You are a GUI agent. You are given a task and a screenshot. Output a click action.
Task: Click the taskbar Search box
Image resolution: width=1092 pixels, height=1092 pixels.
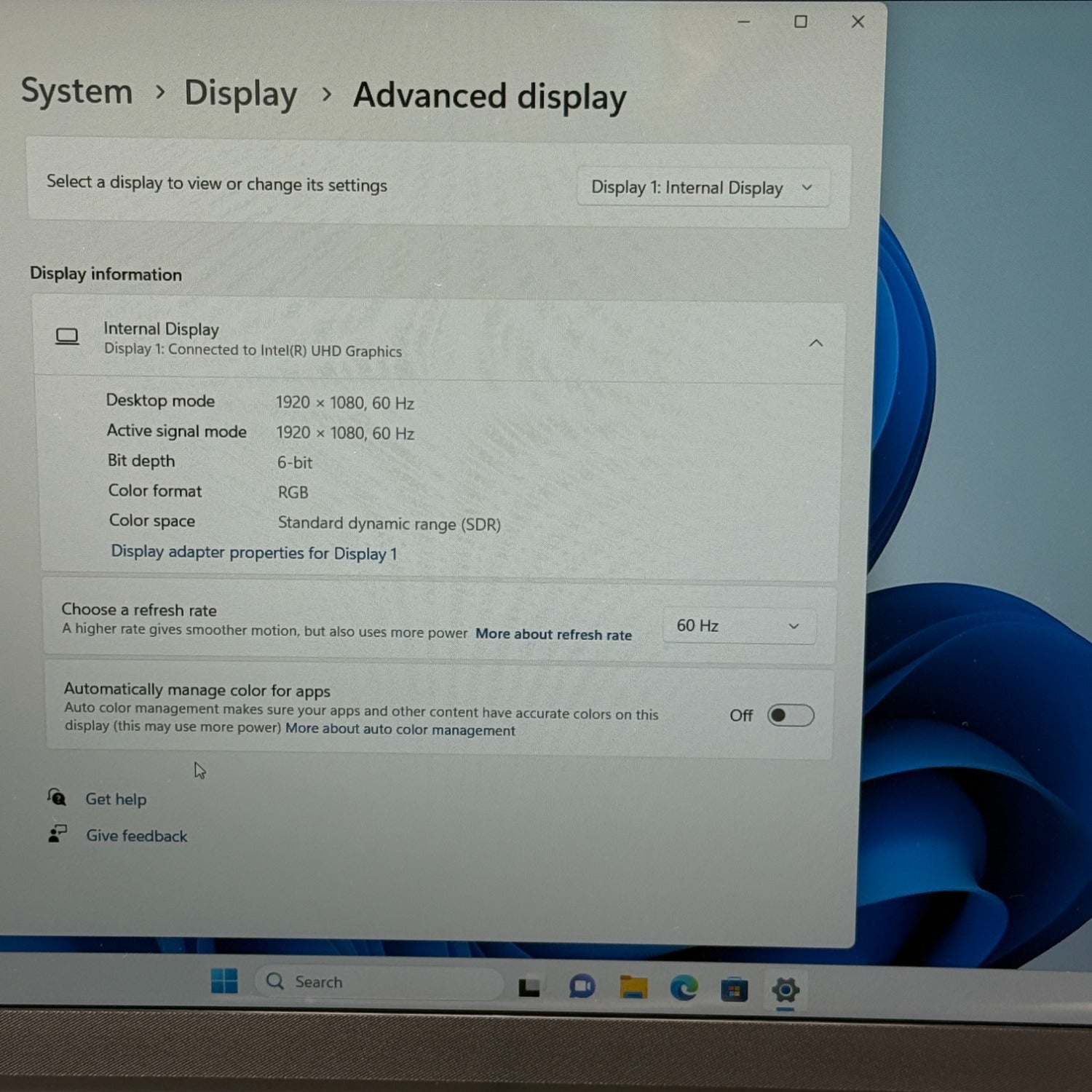[x=379, y=983]
